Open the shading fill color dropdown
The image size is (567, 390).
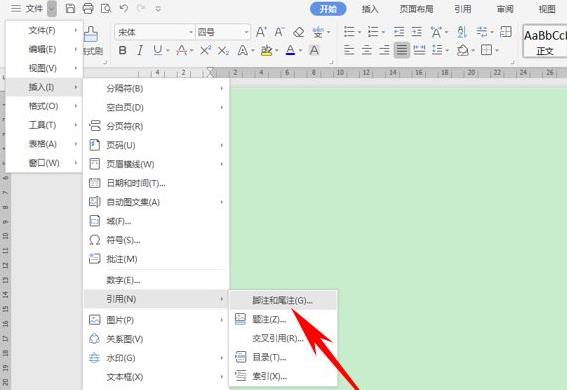pyautogui.click(x=473, y=51)
